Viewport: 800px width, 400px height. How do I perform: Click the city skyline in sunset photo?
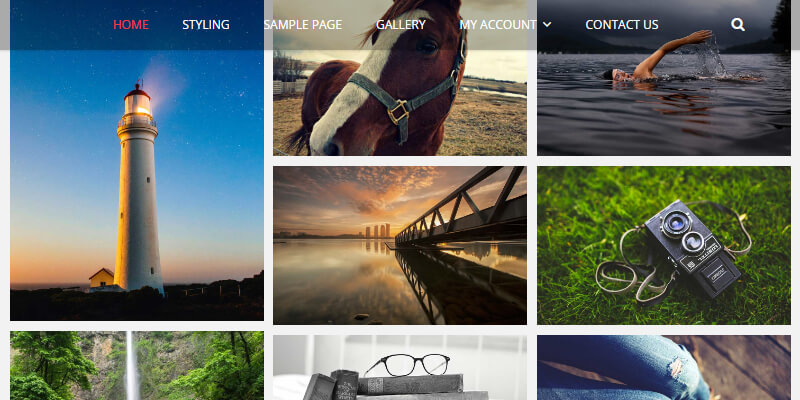click(x=378, y=231)
